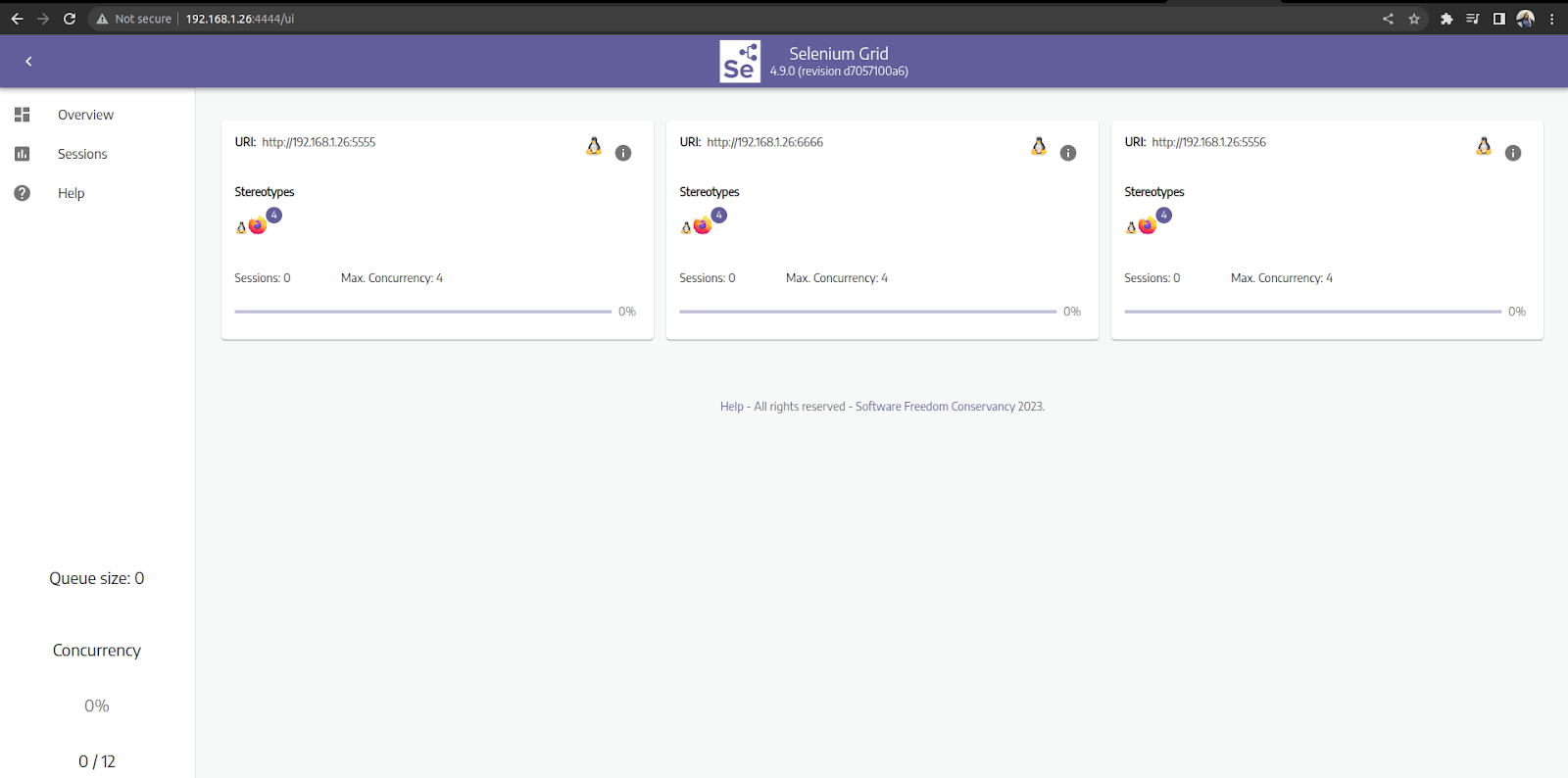Image resolution: width=1568 pixels, height=778 pixels.
Task: Open the browser three-dot menu
Action: coord(1552,19)
